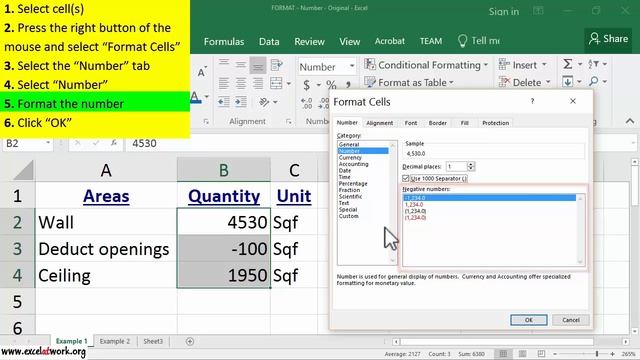The width and height of the screenshot is (640, 360).
Task: Click the Increase Decimal icon
Action: pos(307,103)
